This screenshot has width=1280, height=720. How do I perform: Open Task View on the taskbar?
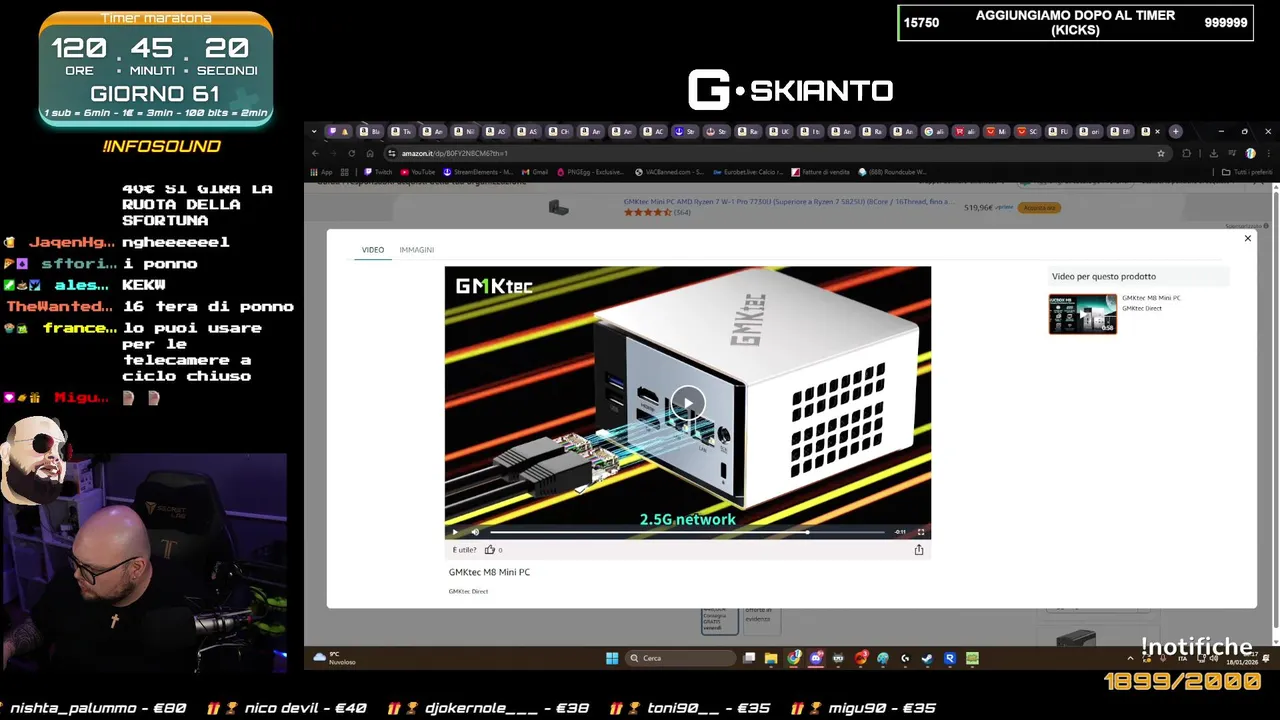pyautogui.click(x=749, y=658)
